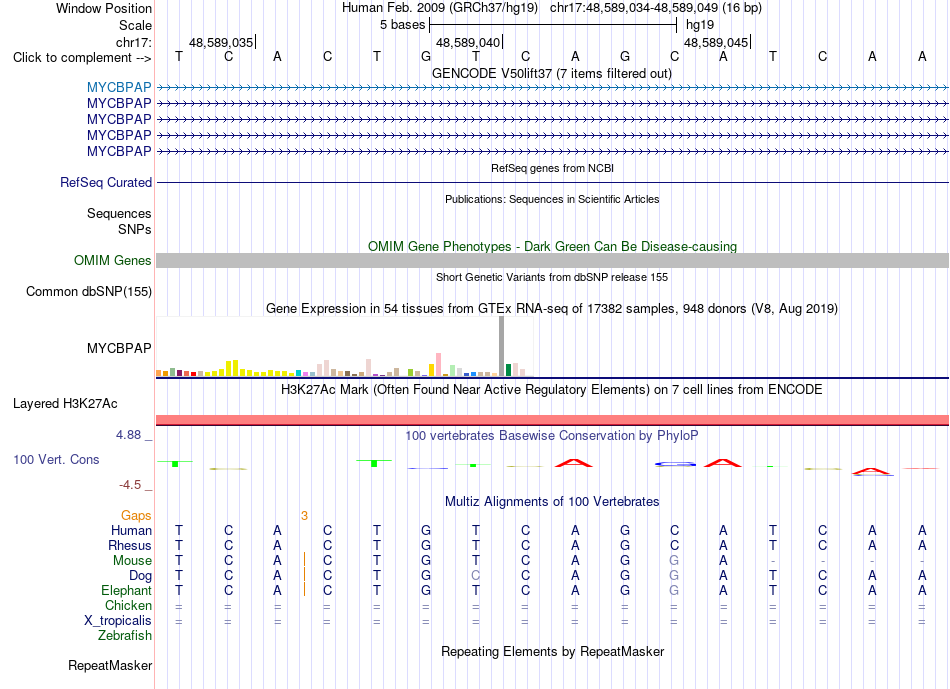Click 'Click to complement -->' to flip the bases

click(82, 58)
